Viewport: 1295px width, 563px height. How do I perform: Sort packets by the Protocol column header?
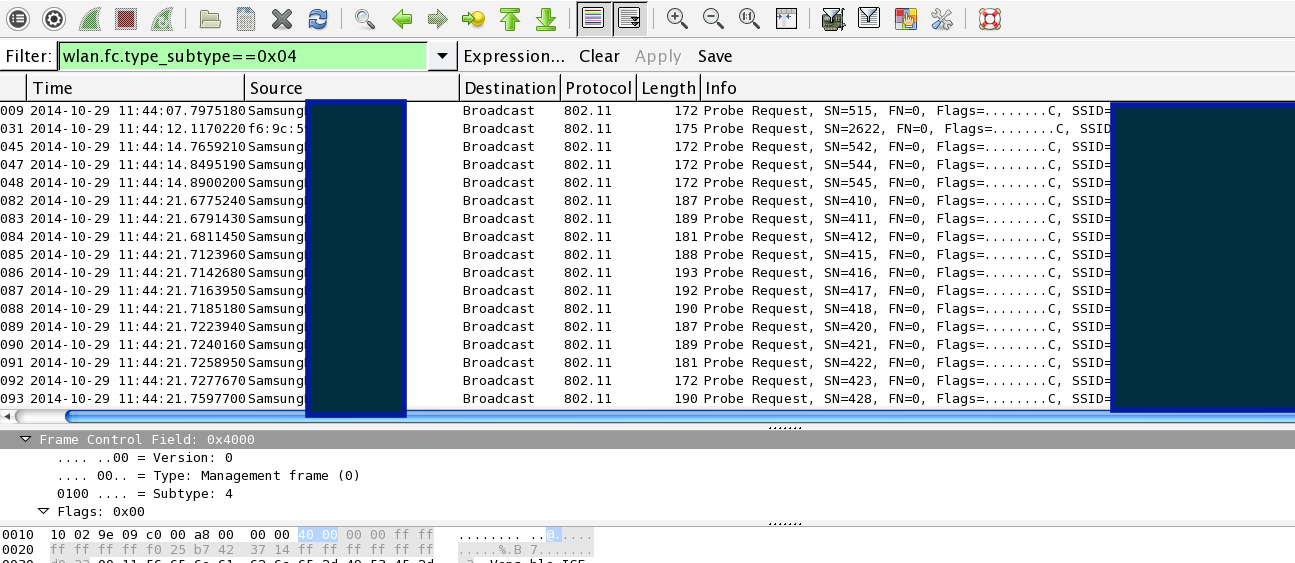point(598,88)
